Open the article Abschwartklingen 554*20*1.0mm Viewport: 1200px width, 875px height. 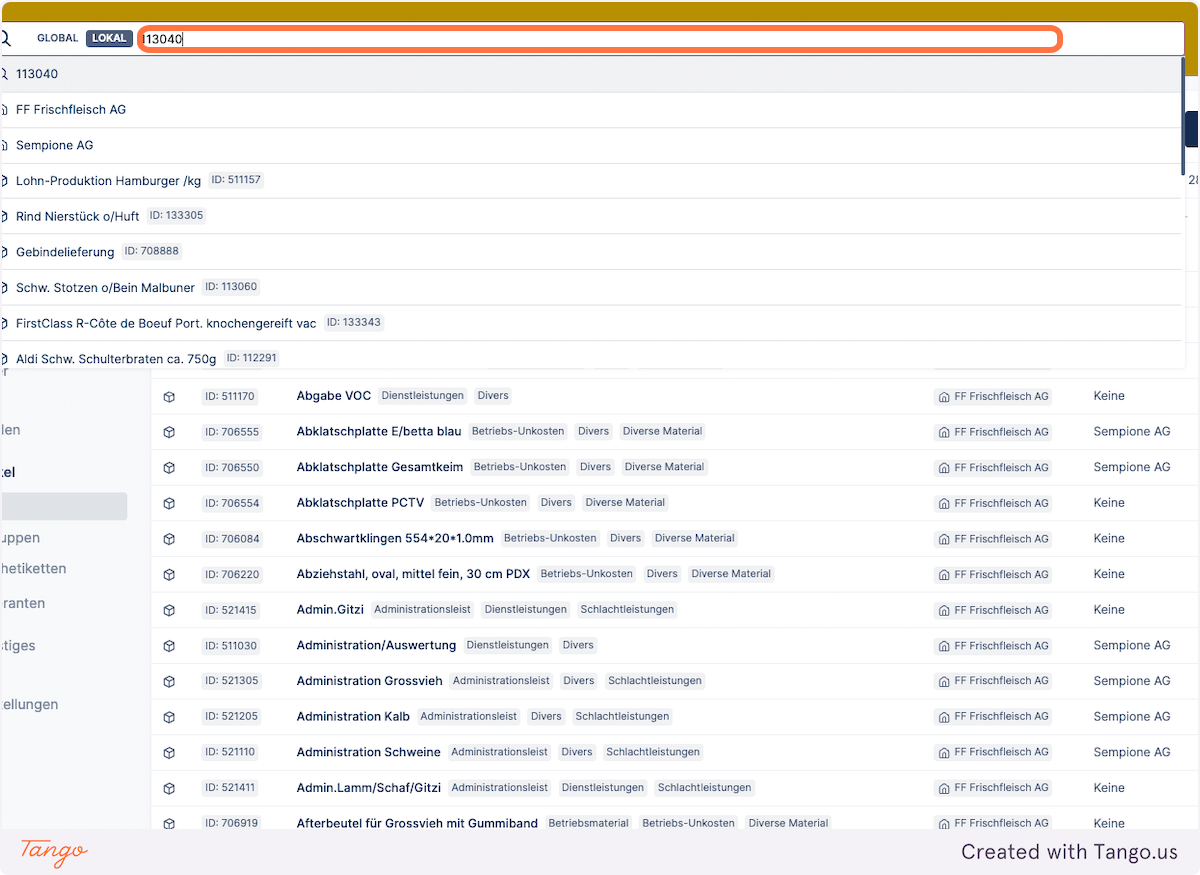pyautogui.click(x=395, y=538)
